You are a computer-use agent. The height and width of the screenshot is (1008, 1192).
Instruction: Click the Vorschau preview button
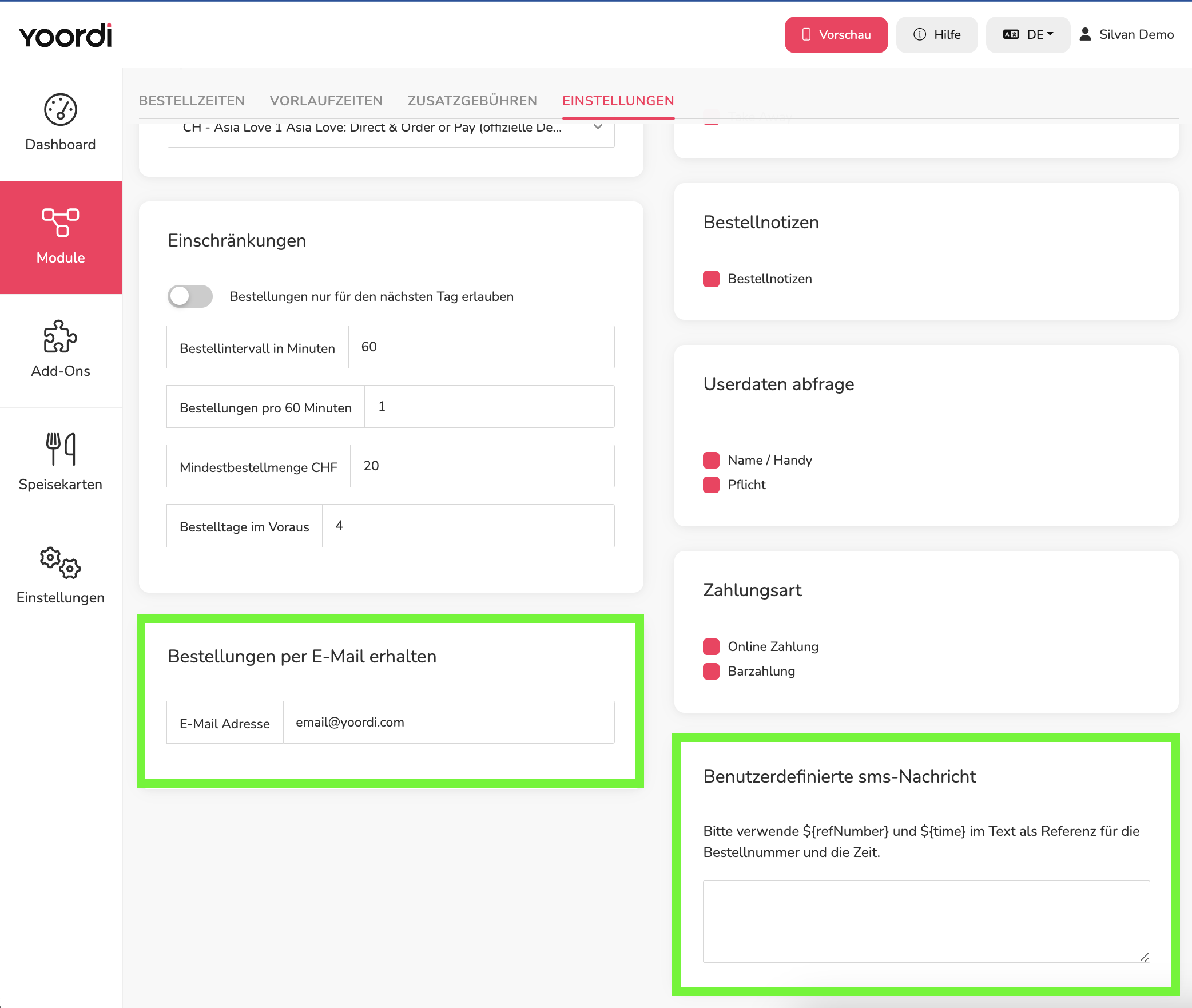(x=836, y=35)
